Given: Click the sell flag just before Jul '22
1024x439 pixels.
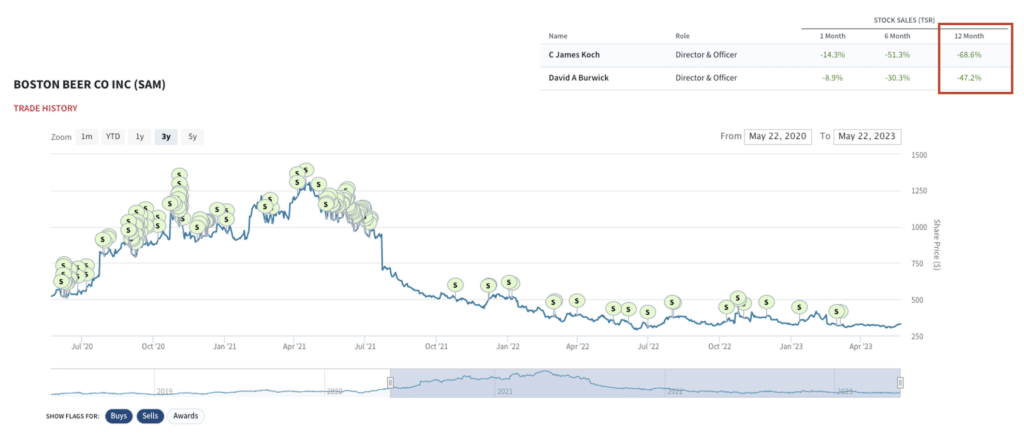Looking at the screenshot, I should point(647,312).
